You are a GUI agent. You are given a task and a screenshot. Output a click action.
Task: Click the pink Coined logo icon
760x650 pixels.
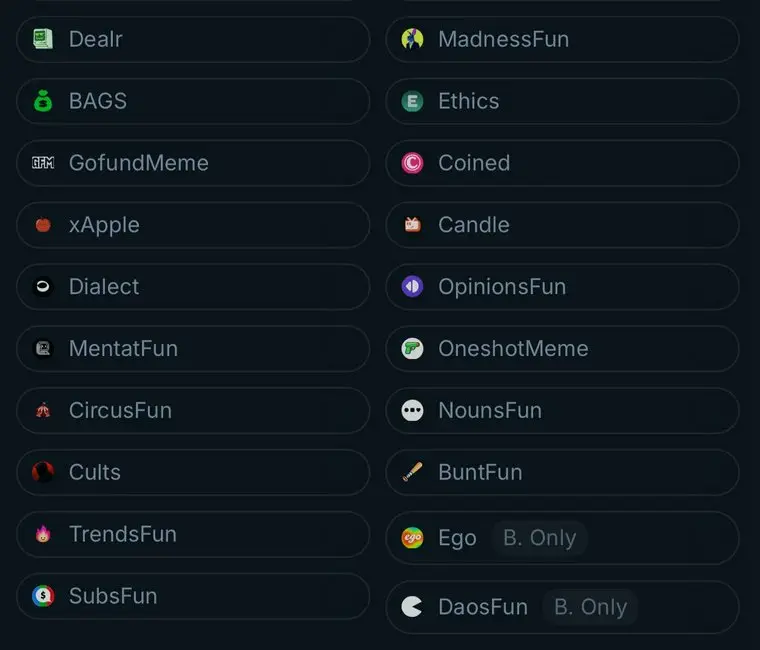point(412,163)
